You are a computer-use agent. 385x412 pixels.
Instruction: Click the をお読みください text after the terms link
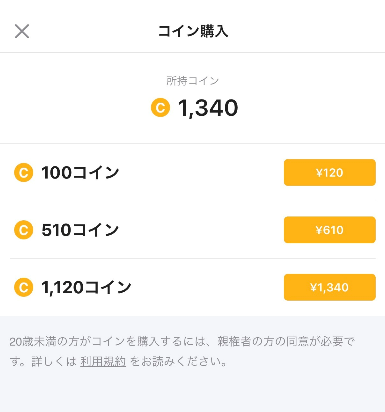point(179,362)
